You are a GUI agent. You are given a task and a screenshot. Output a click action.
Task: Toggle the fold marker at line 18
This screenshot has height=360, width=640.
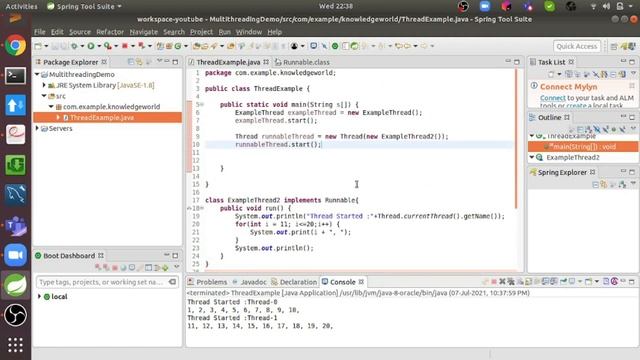(202, 208)
